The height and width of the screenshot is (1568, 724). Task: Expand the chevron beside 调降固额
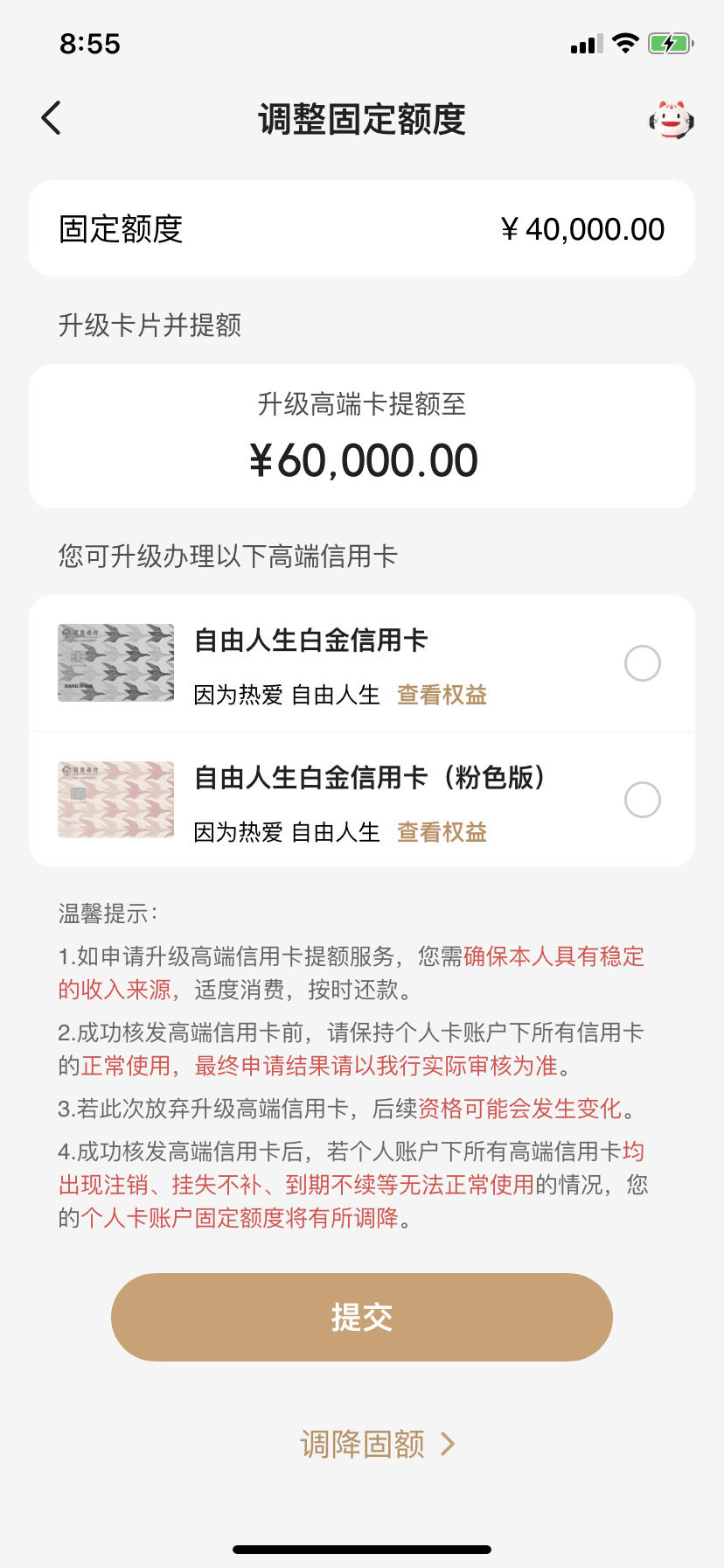click(448, 1444)
